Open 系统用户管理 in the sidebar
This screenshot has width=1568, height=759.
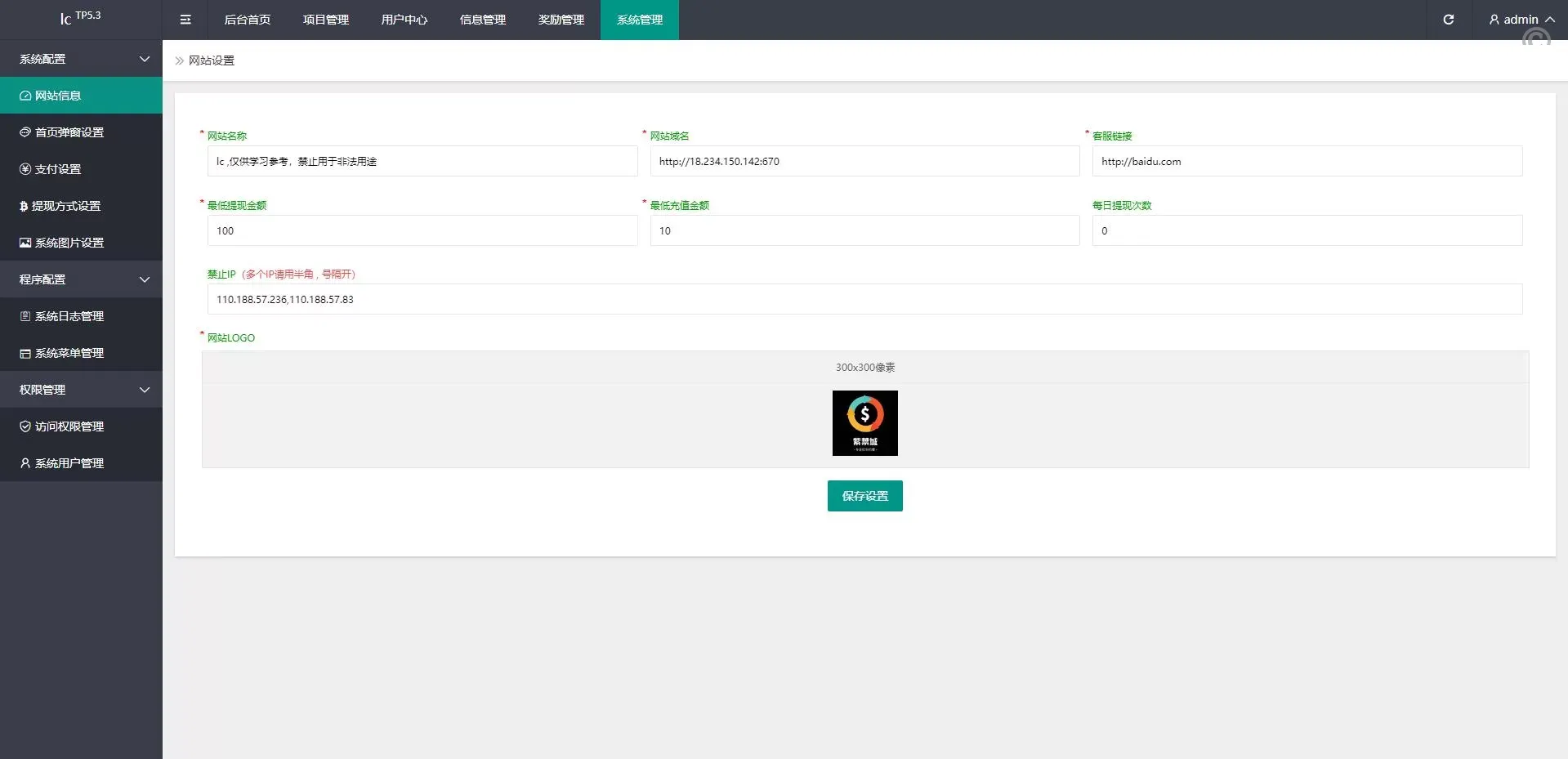click(69, 463)
